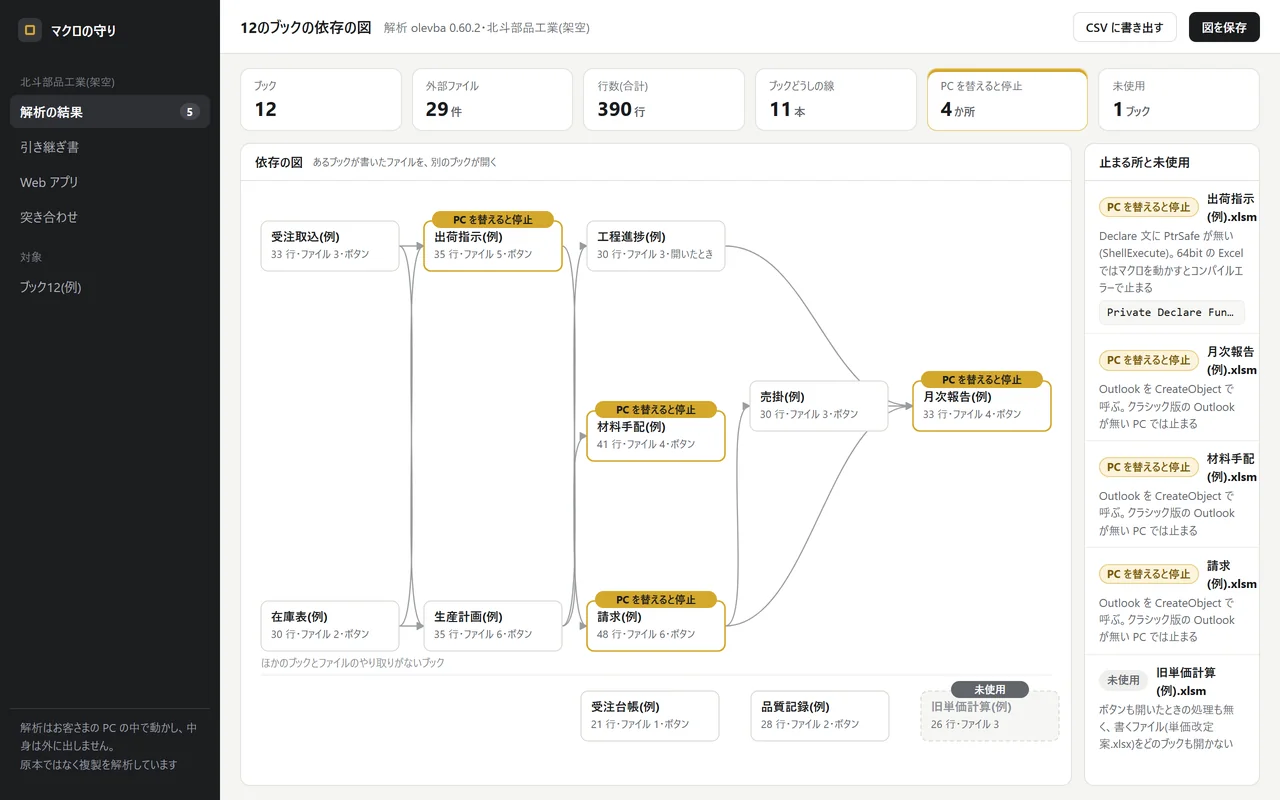Open 月次報告(例).xlsm issue in right panel

click(x=1172, y=388)
